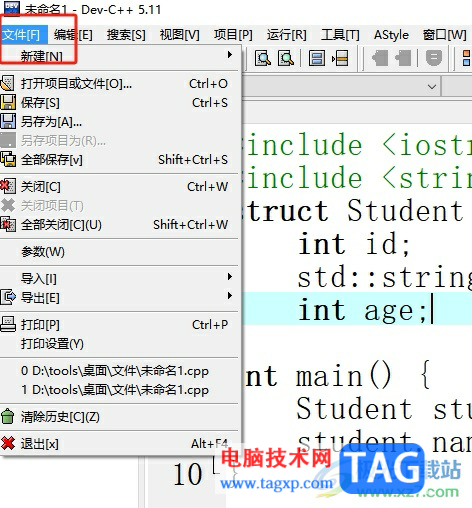The width and height of the screenshot is (472, 508).
Task: Click the 'struct Student' code line
Action: click(x=355, y=211)
